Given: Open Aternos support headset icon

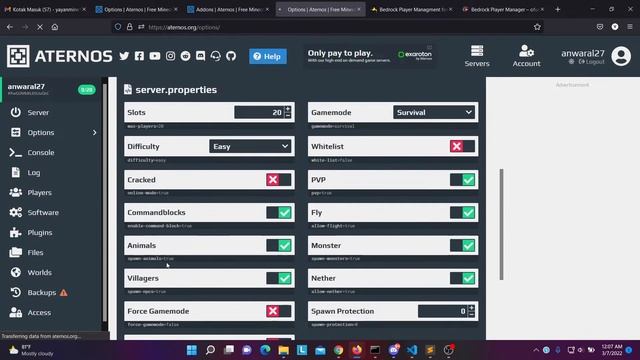Looking at the screenshot, I should point(216,56).
